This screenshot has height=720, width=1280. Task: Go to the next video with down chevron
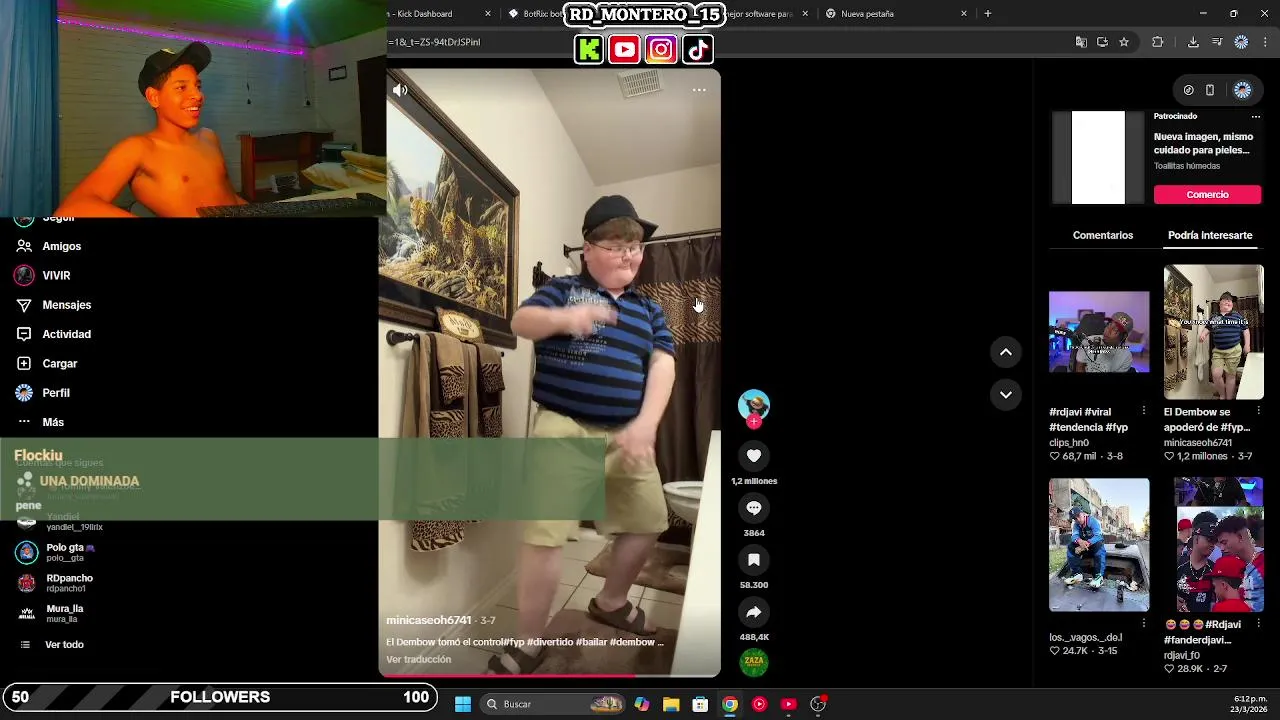click(1006, 395)
